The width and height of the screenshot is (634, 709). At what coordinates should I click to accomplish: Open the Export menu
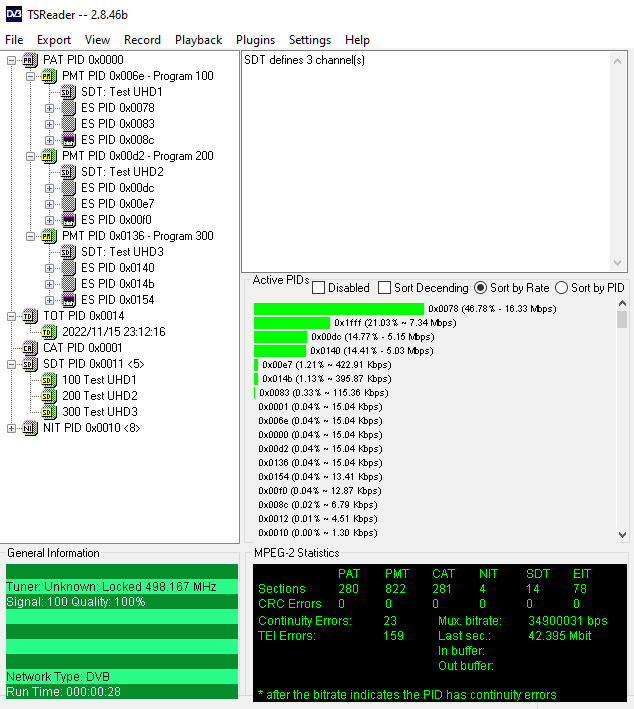54,40
